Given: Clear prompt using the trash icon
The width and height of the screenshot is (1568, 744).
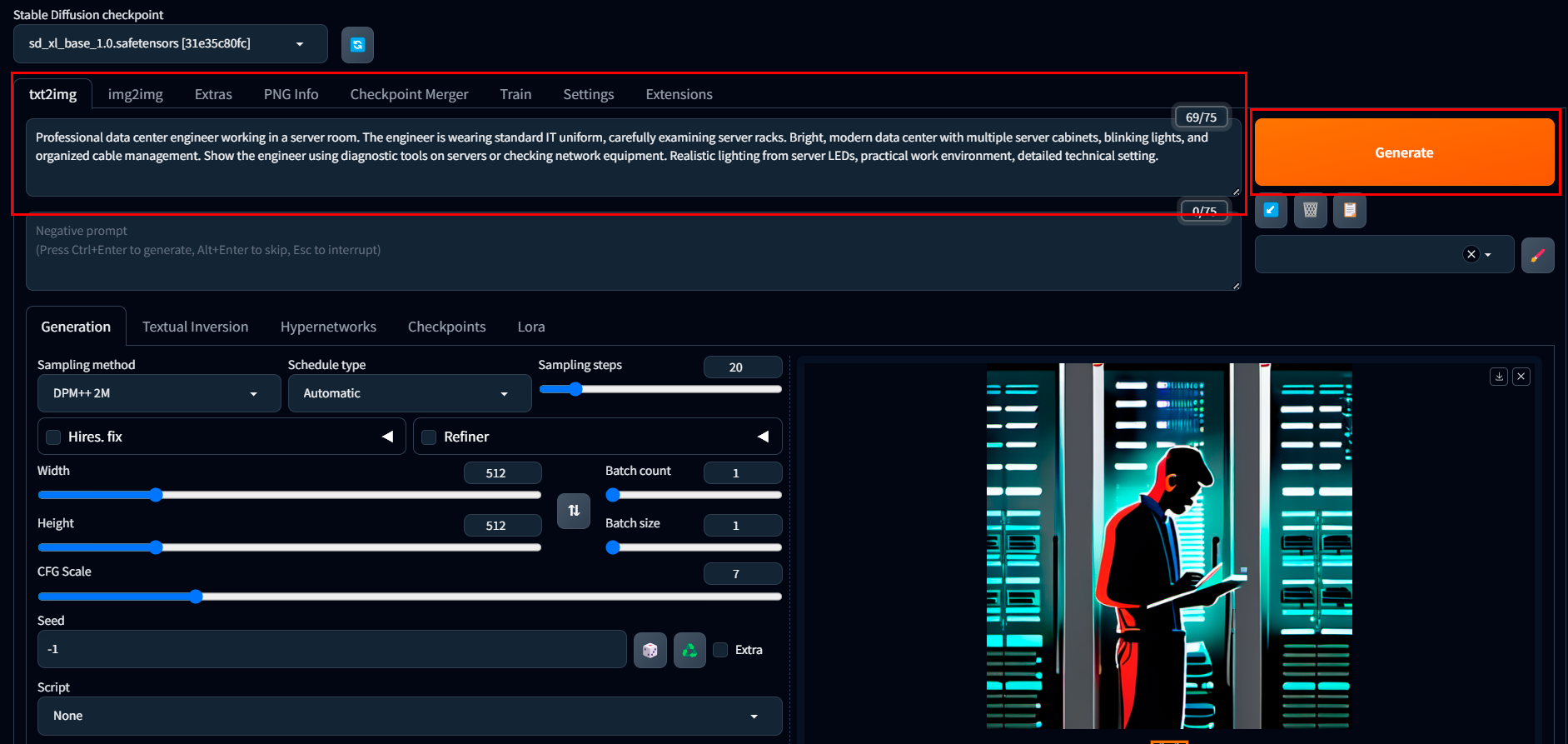Looking at the screenshot, I should pos(1310,210).
